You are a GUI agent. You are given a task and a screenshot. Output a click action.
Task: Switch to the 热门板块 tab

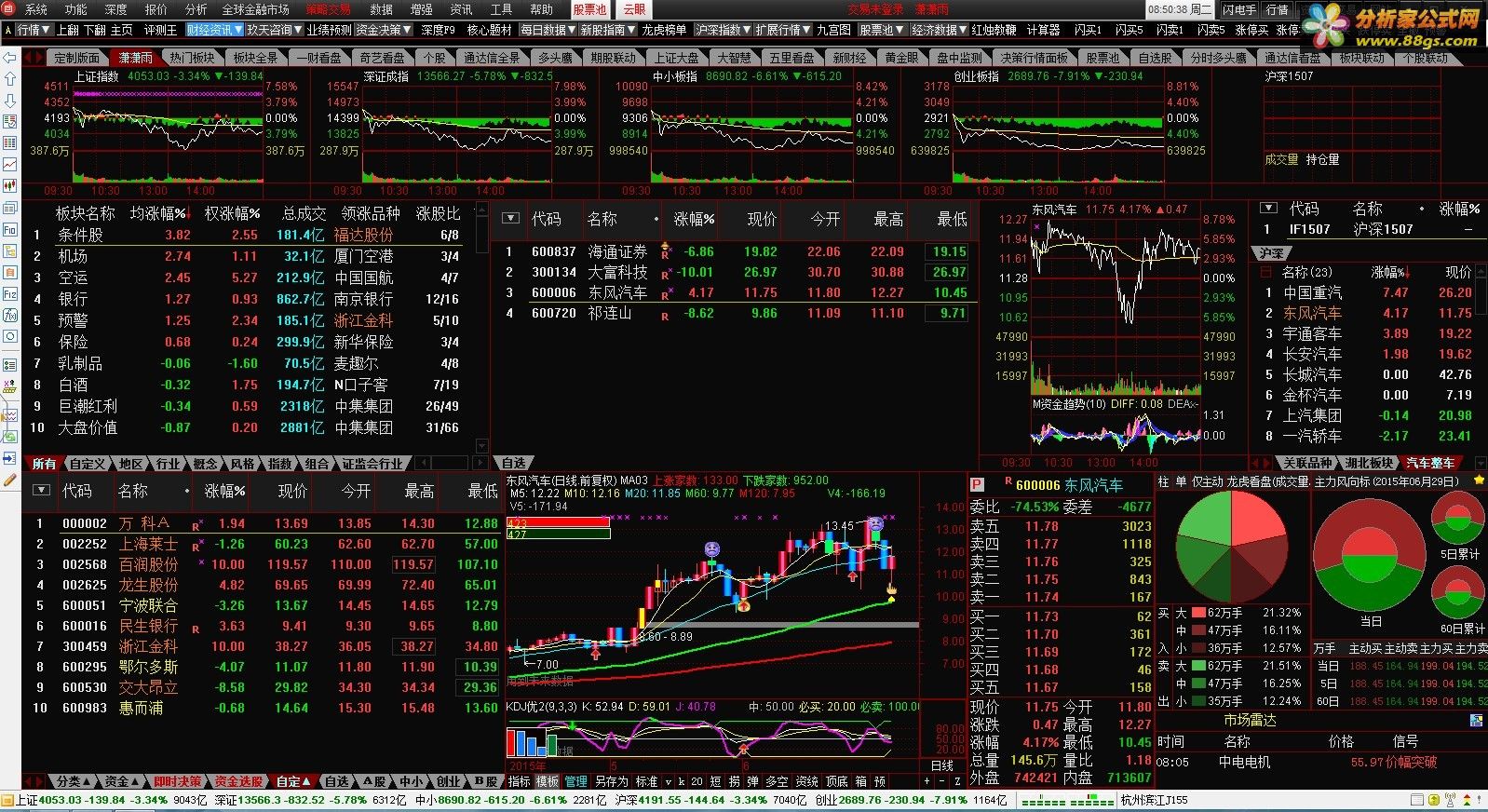tap(192, 58)
